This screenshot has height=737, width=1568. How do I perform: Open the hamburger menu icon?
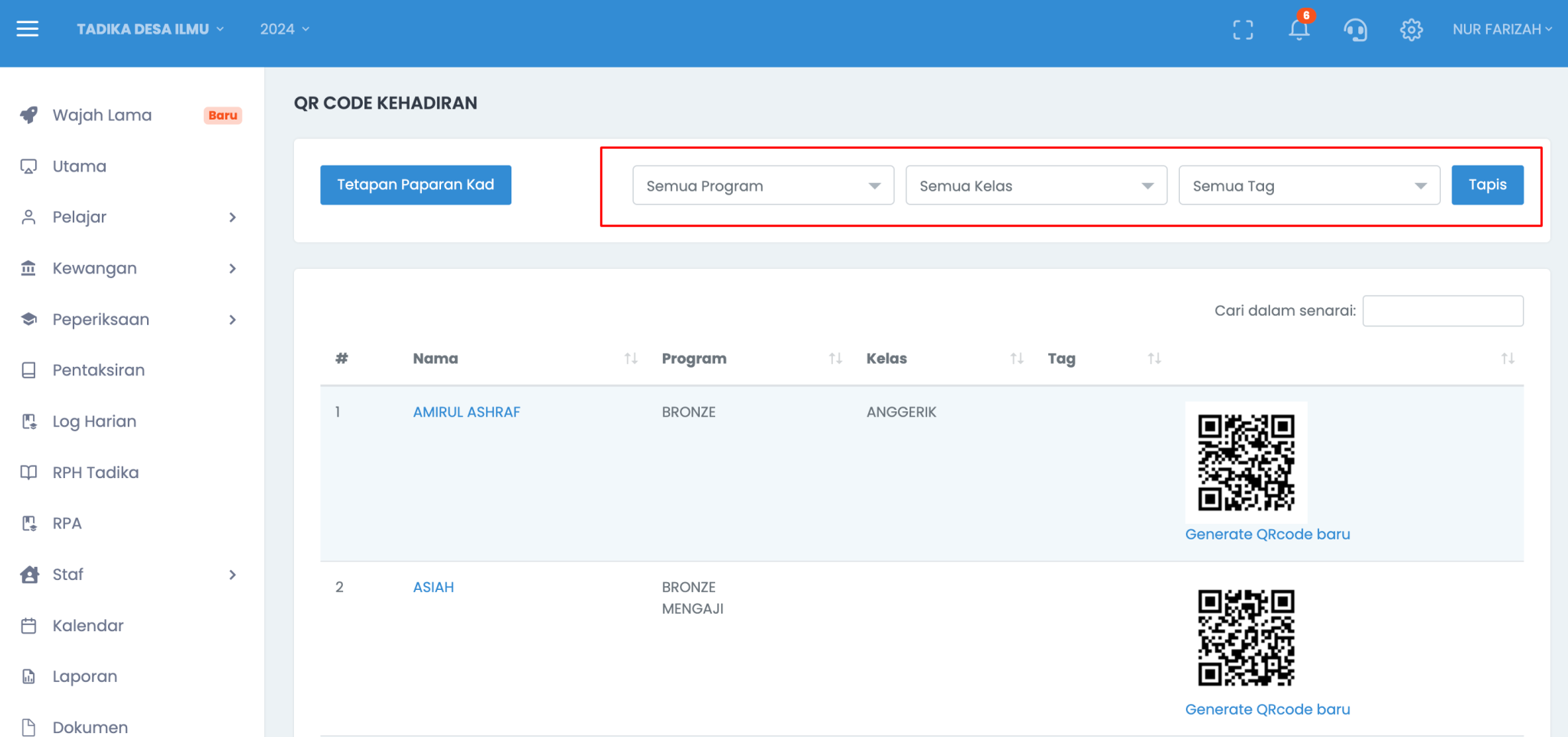[x=28, y=29]
